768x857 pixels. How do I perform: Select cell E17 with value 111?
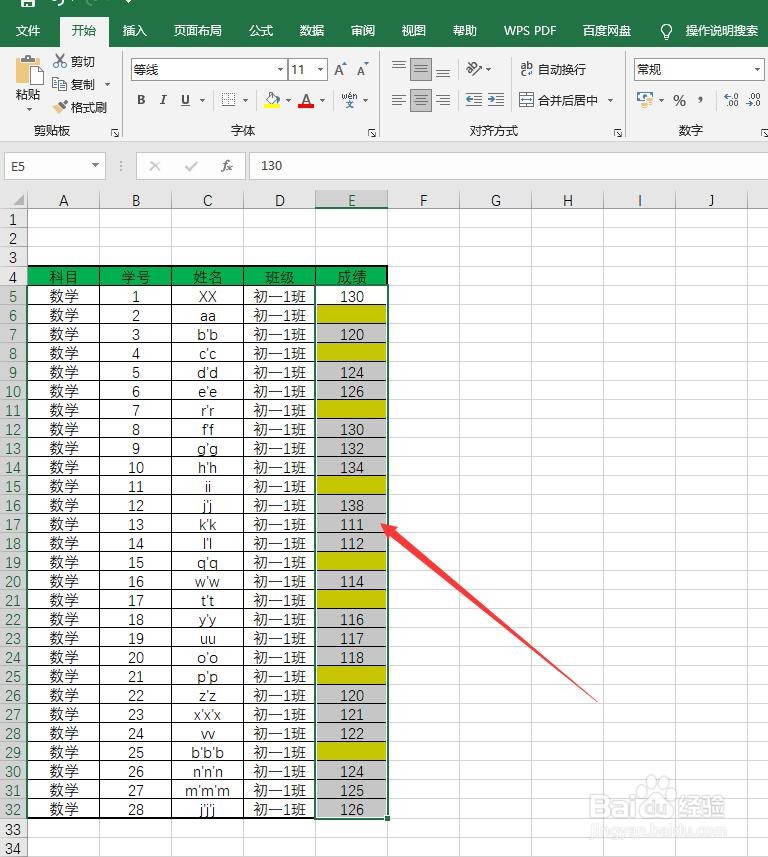pos(351,525)
